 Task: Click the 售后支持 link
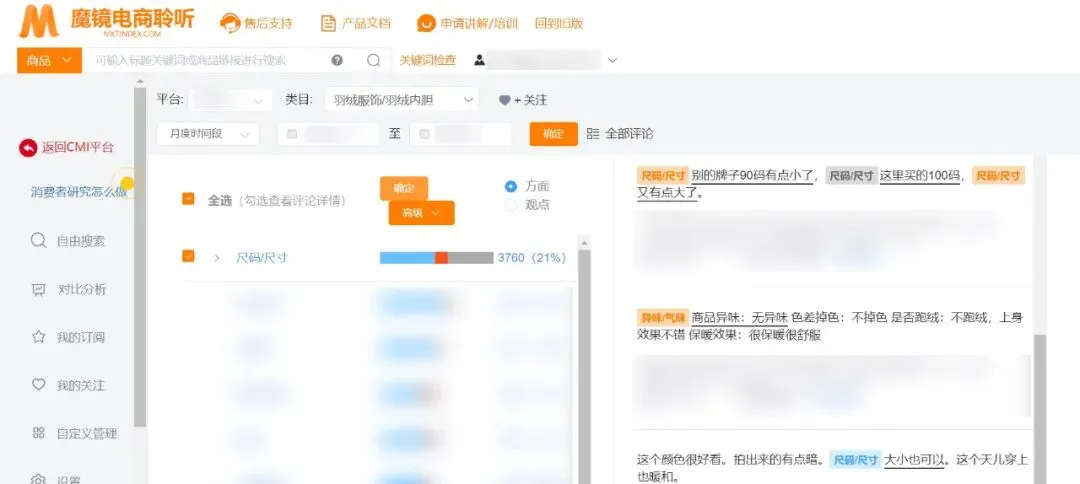tap(269, 23)
